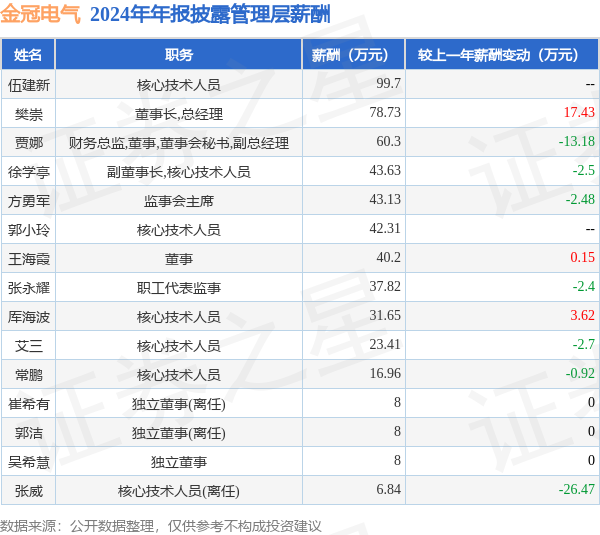Click the name 库海波
Viewport: 600px width, 535px height.
(29, 317)
